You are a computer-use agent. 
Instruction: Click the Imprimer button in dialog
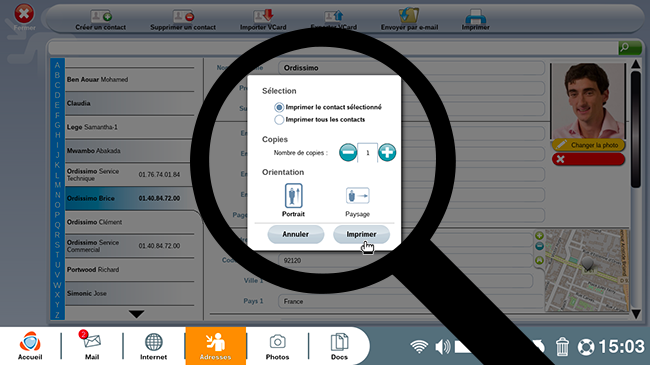pos(361,234)
